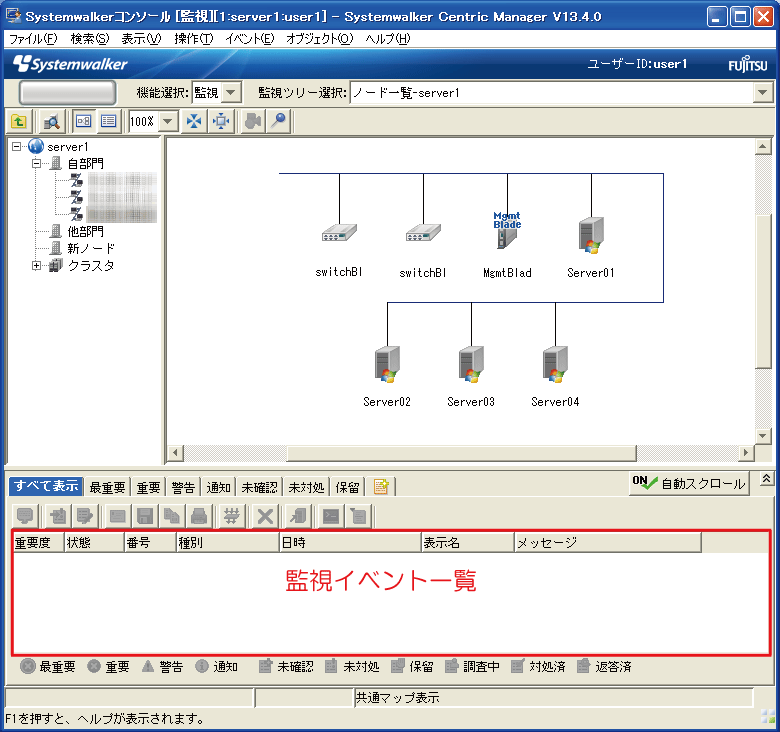
Task: Click the speech bubble event toolbar icon
Action: [25, 516]
